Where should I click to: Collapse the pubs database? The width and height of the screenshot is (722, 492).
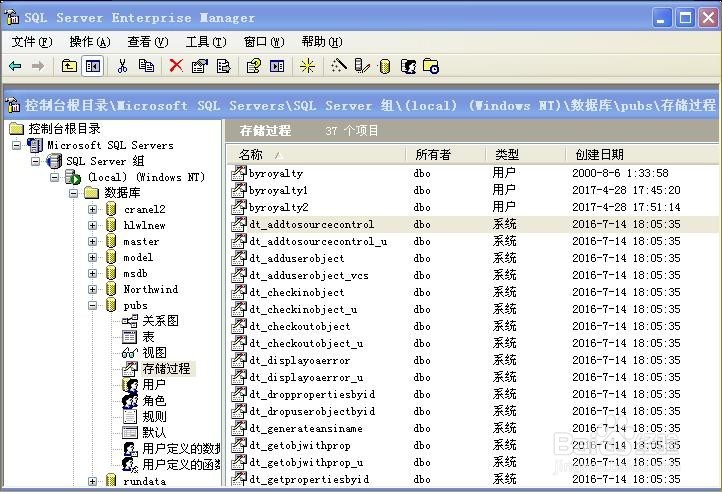click(93, 305)
